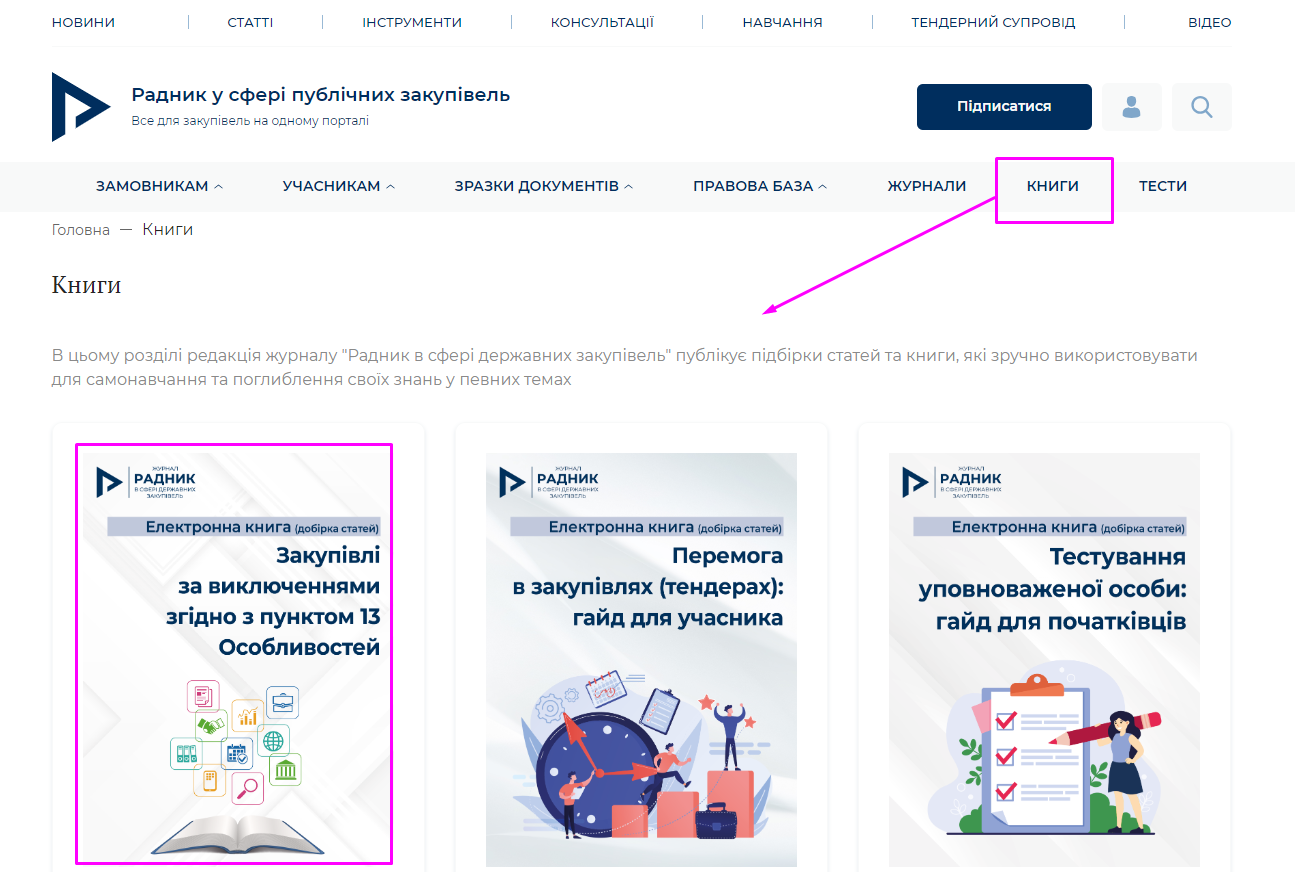Open Тендерний супровід link

tap(993, 22)
